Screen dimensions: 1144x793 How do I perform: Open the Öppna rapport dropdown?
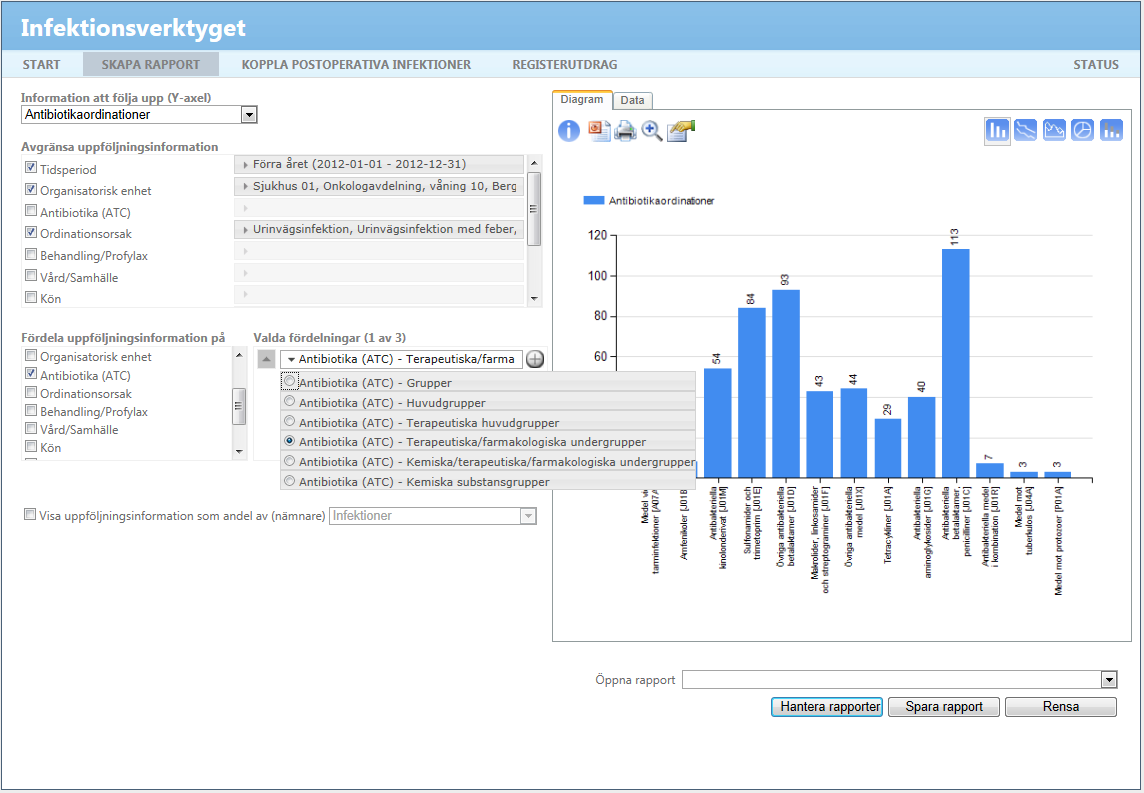click(x=1109, y=680)
